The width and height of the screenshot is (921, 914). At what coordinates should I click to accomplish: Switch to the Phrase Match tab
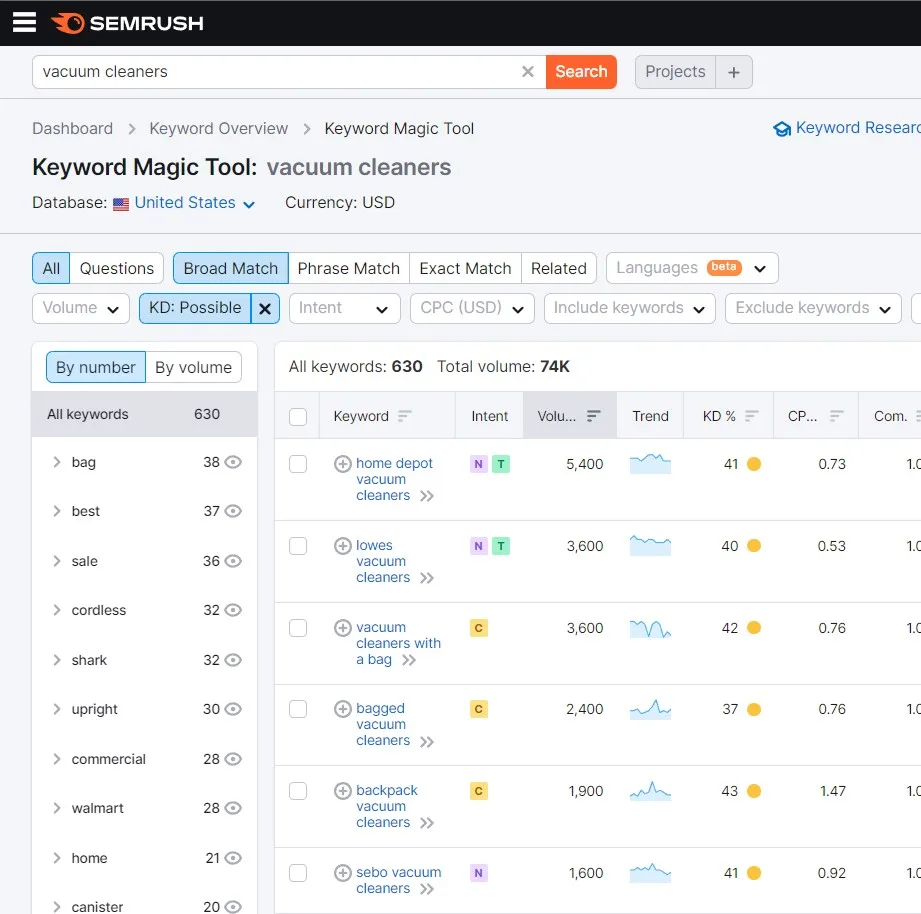[348, 268]
